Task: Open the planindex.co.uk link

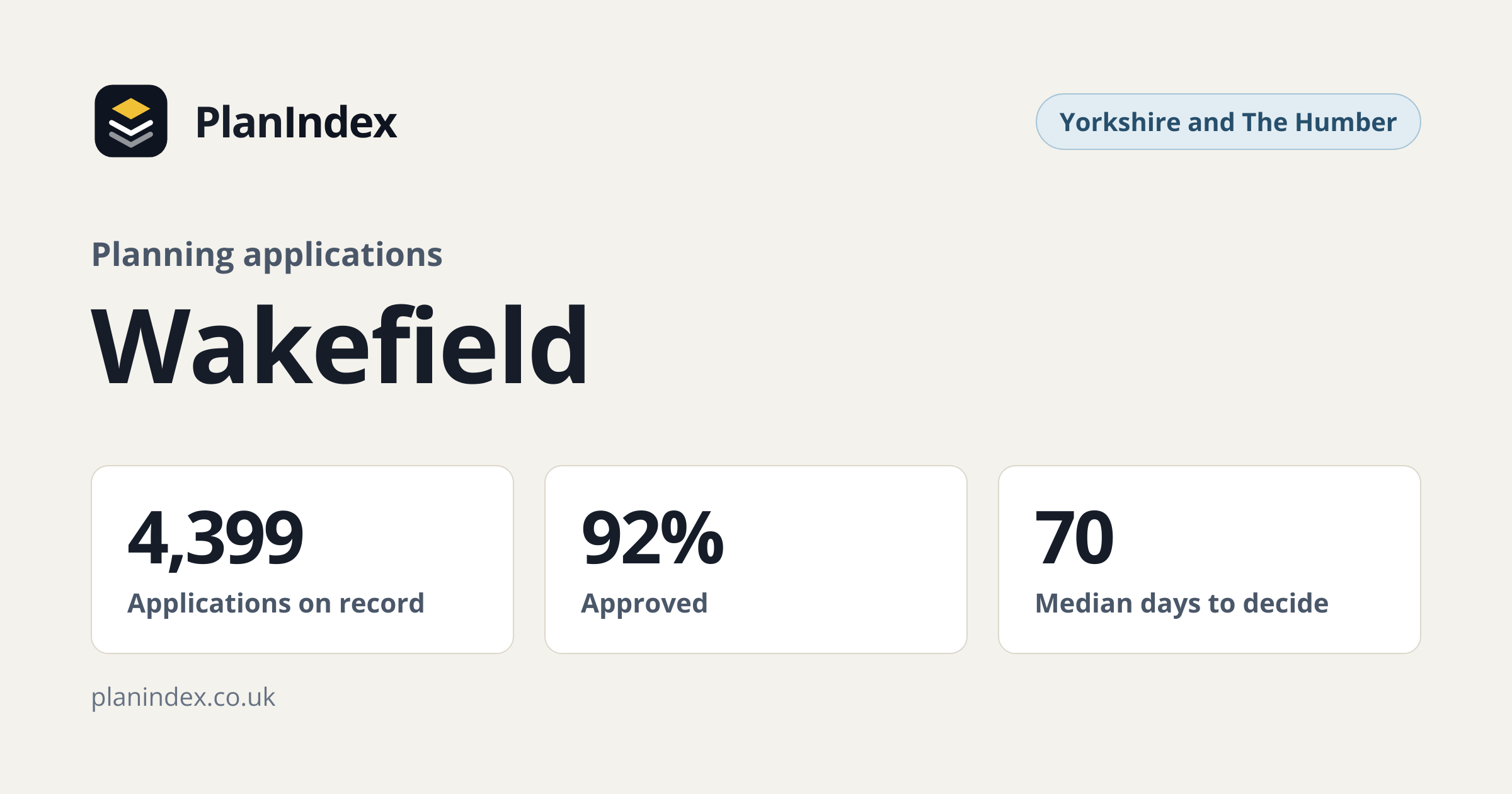Action: tap(183, 697)
